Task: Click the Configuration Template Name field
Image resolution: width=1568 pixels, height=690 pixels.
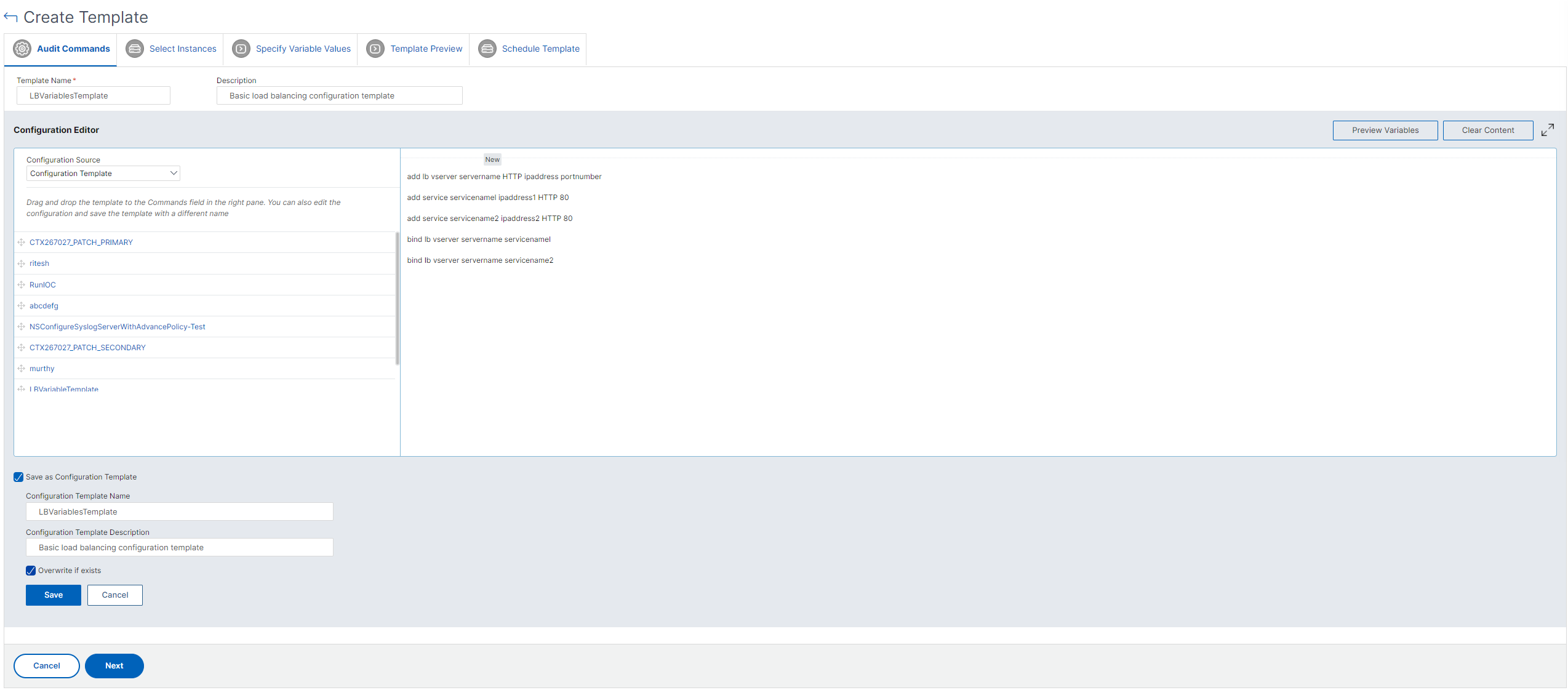Action: pos(180,511)
